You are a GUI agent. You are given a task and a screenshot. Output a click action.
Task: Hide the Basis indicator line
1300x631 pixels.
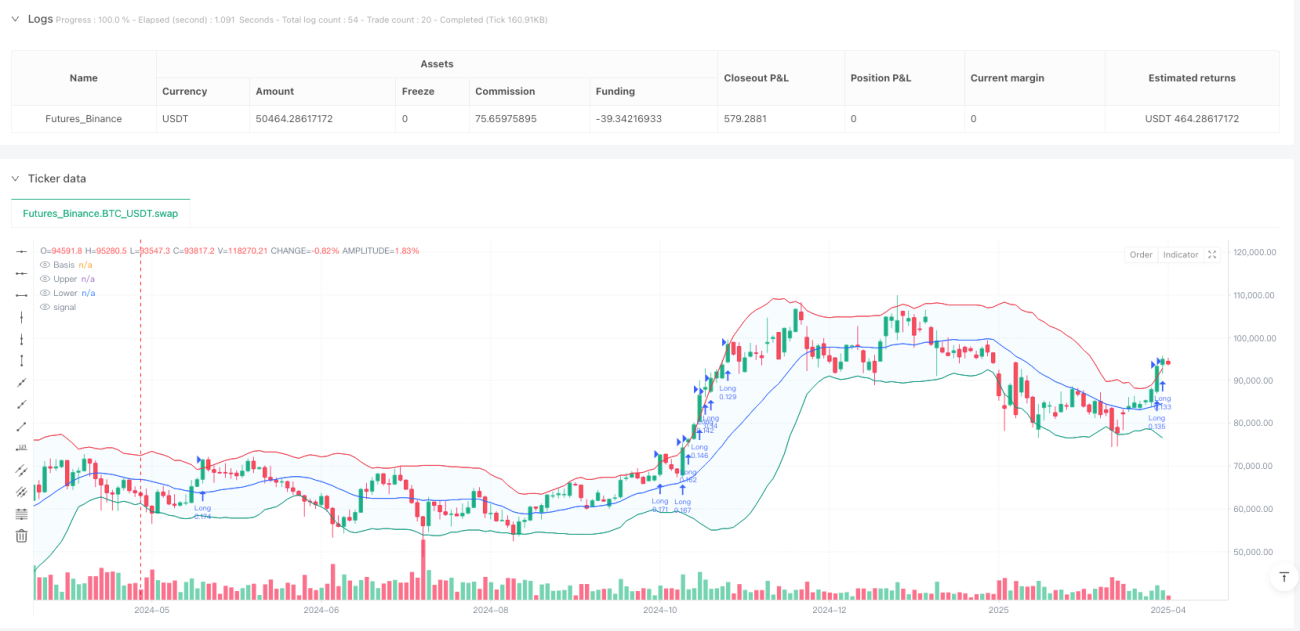(45, 265)
